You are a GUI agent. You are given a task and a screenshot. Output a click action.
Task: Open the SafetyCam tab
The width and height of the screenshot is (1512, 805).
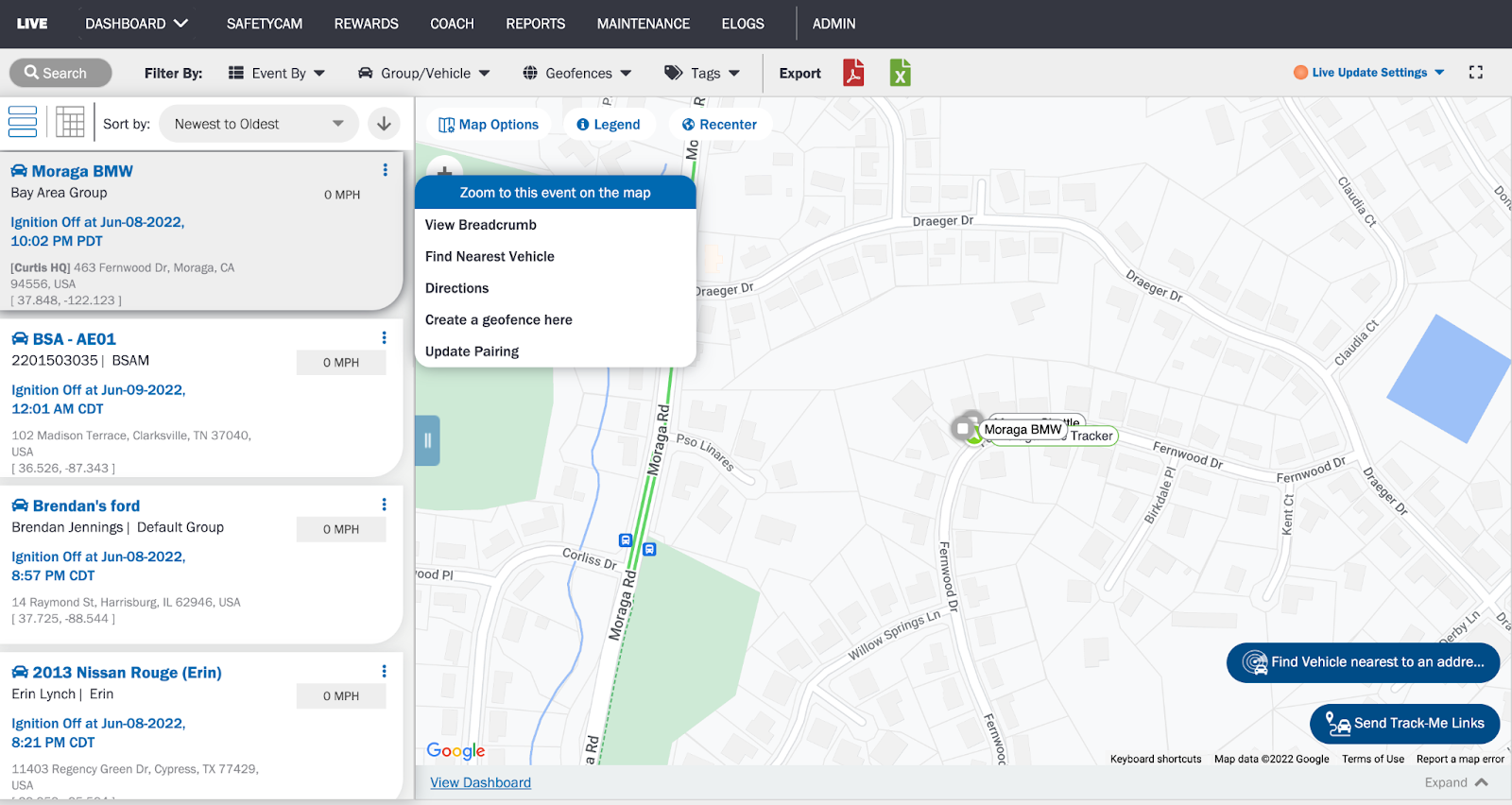(265, 24)
